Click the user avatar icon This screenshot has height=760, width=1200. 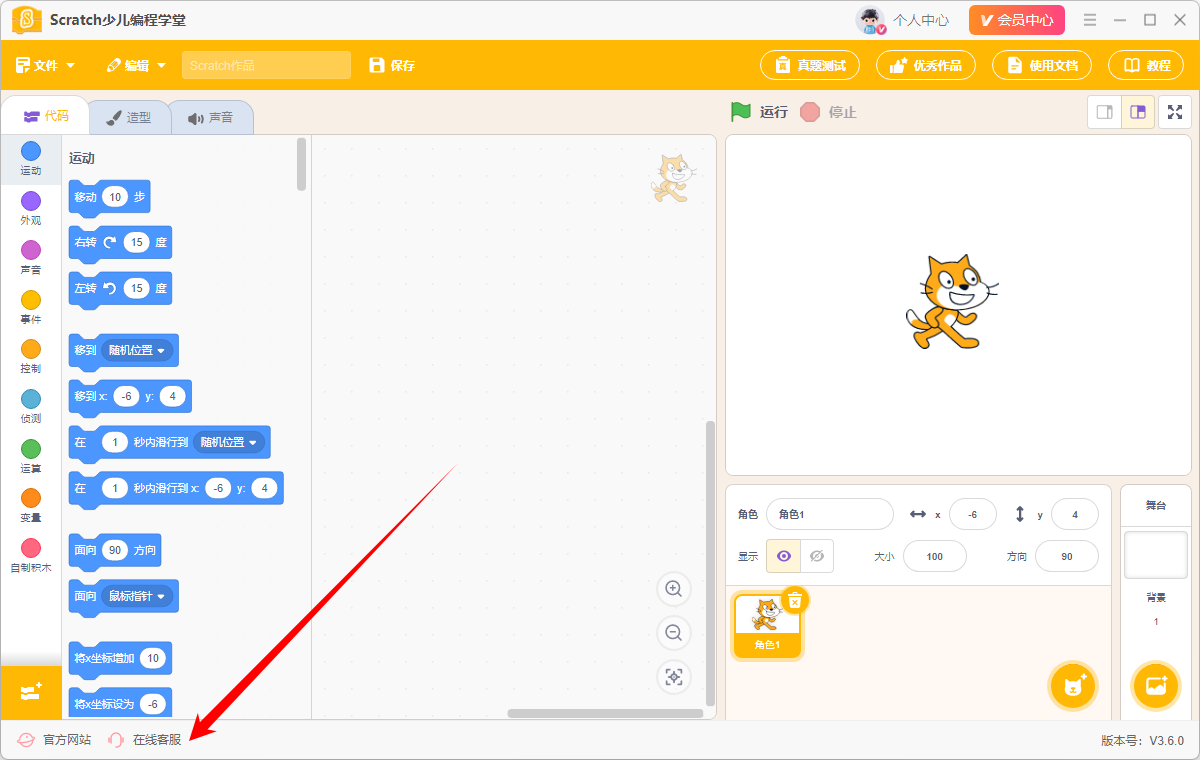pyautogui.click(x=871, y=20)
